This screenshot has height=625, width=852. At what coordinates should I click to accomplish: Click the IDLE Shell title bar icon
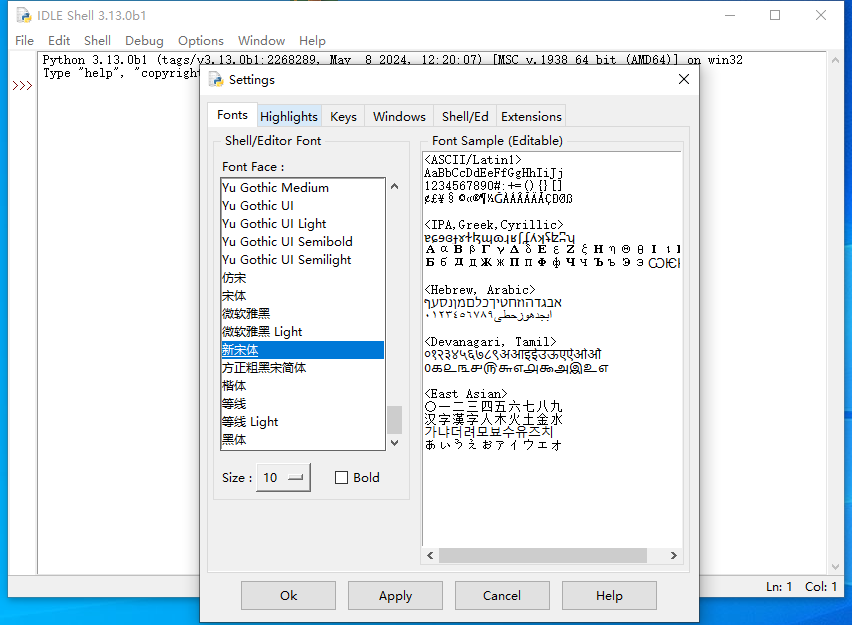(22, 15)
